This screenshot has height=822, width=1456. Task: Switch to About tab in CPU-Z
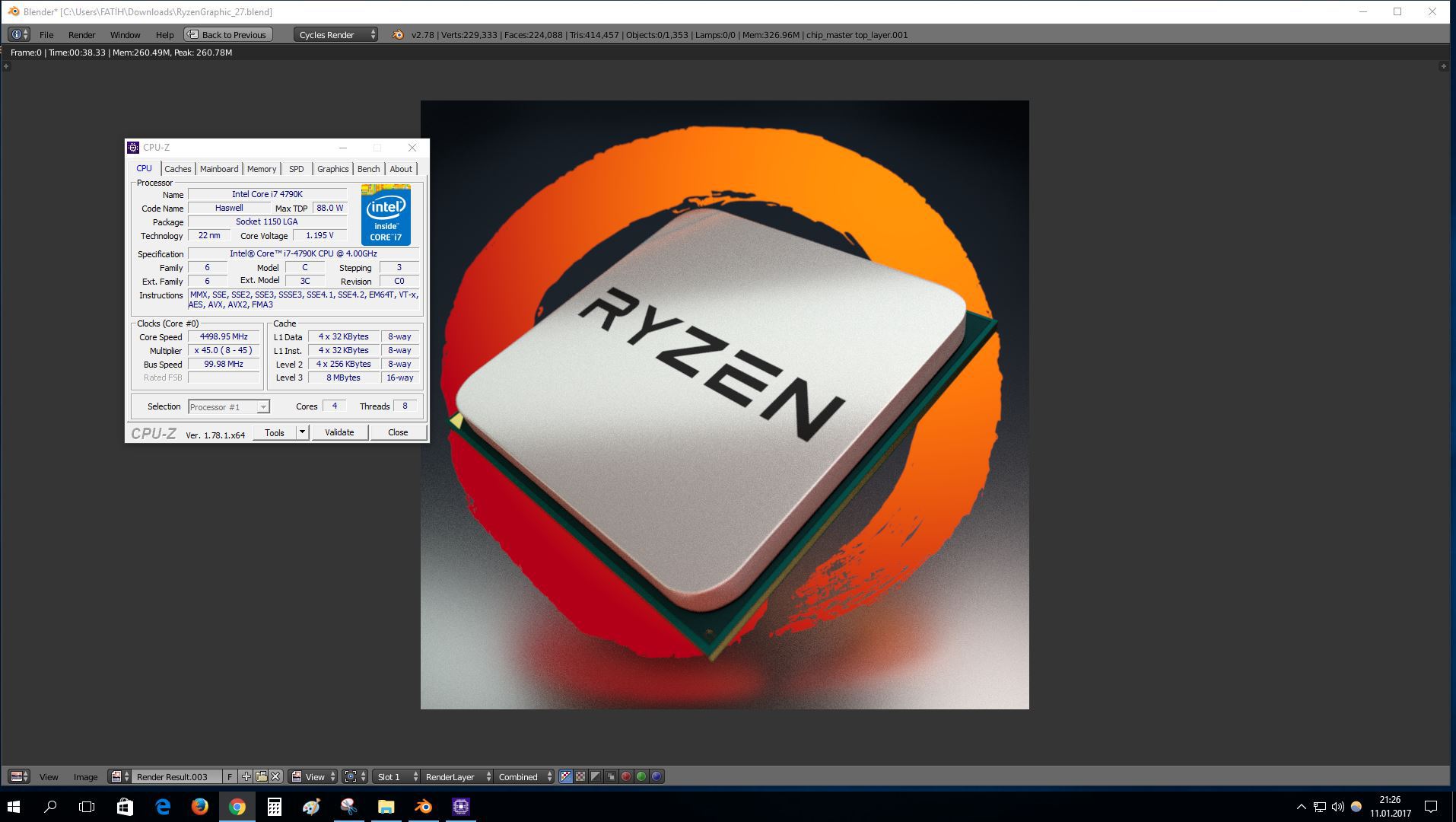coord(401,169)
